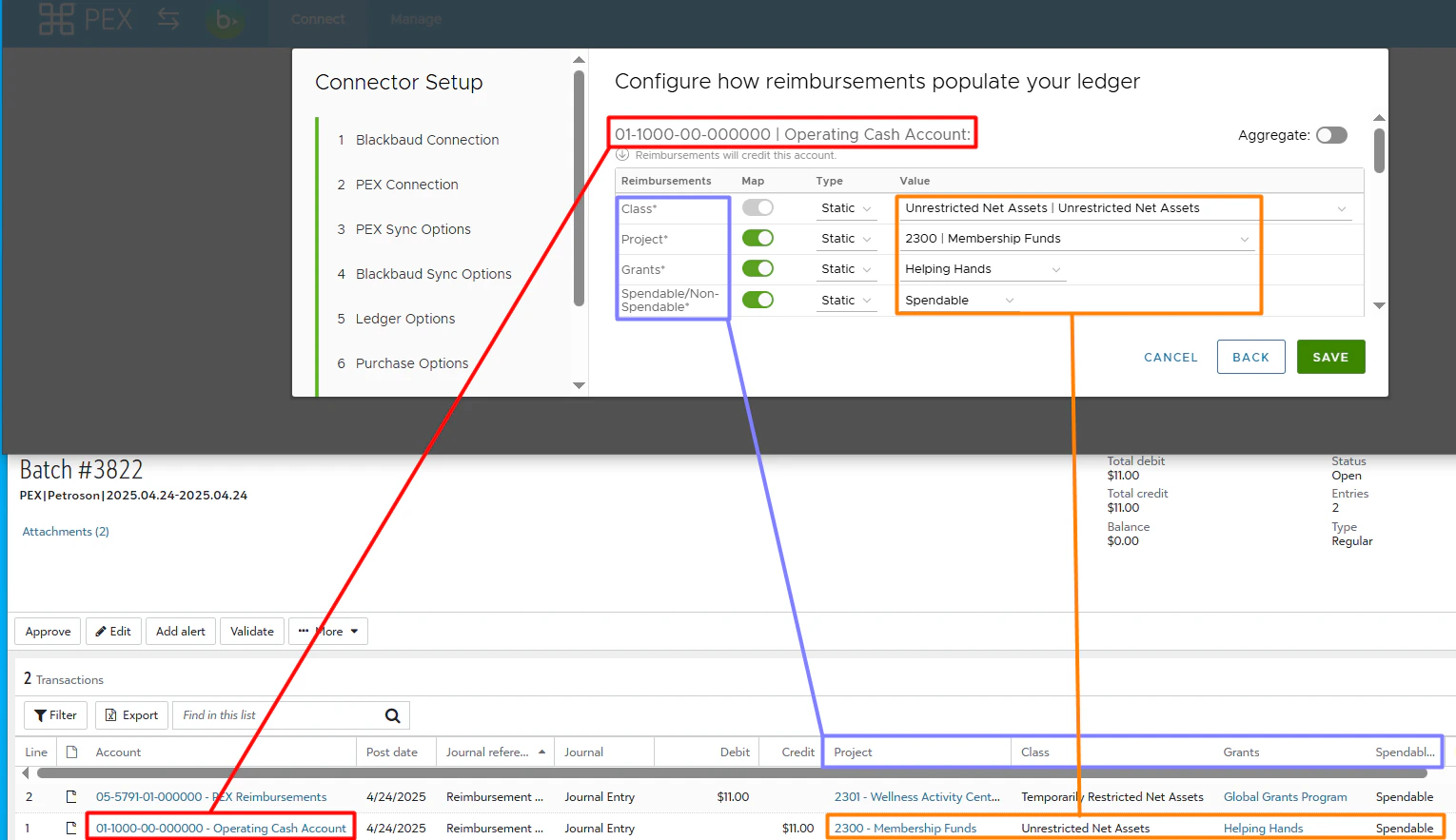Open the Project type Static dropdown

coord(846,239)
